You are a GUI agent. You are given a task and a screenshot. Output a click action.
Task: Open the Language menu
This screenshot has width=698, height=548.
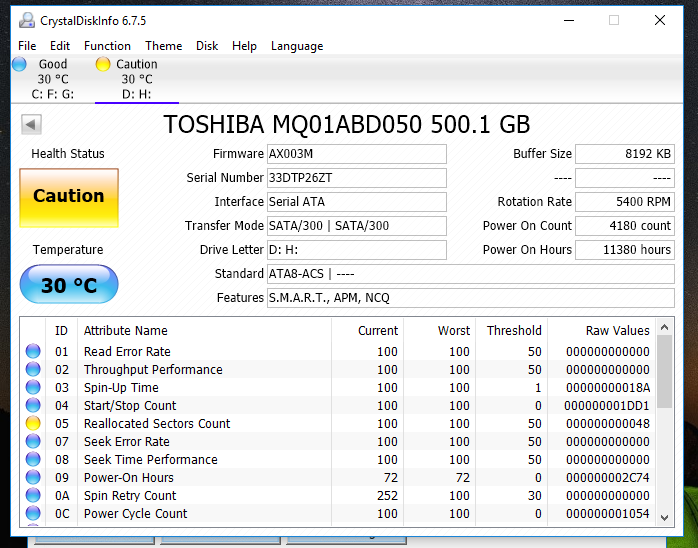[x=297, y=46]
